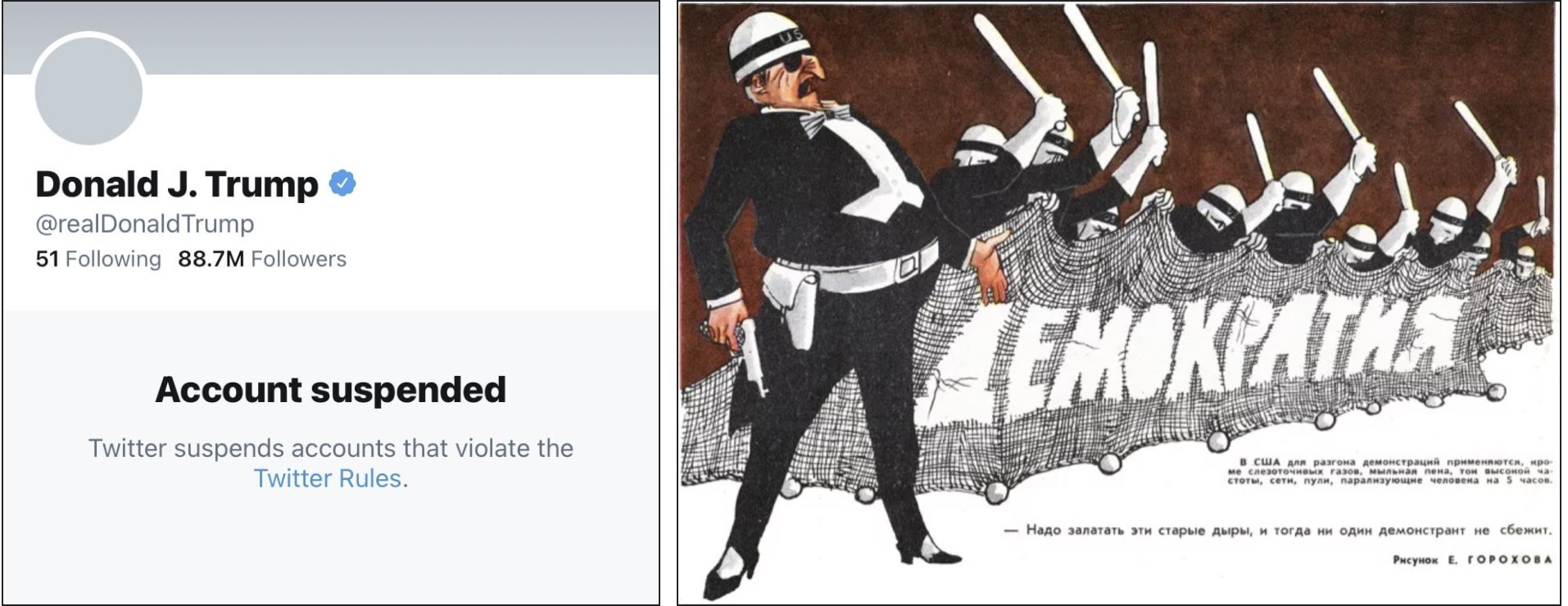This screenshot has height=606, width=1568.
Task: Click the 'Twitter suspends accounts' explanation text
Action: click(x=331, y=463)
